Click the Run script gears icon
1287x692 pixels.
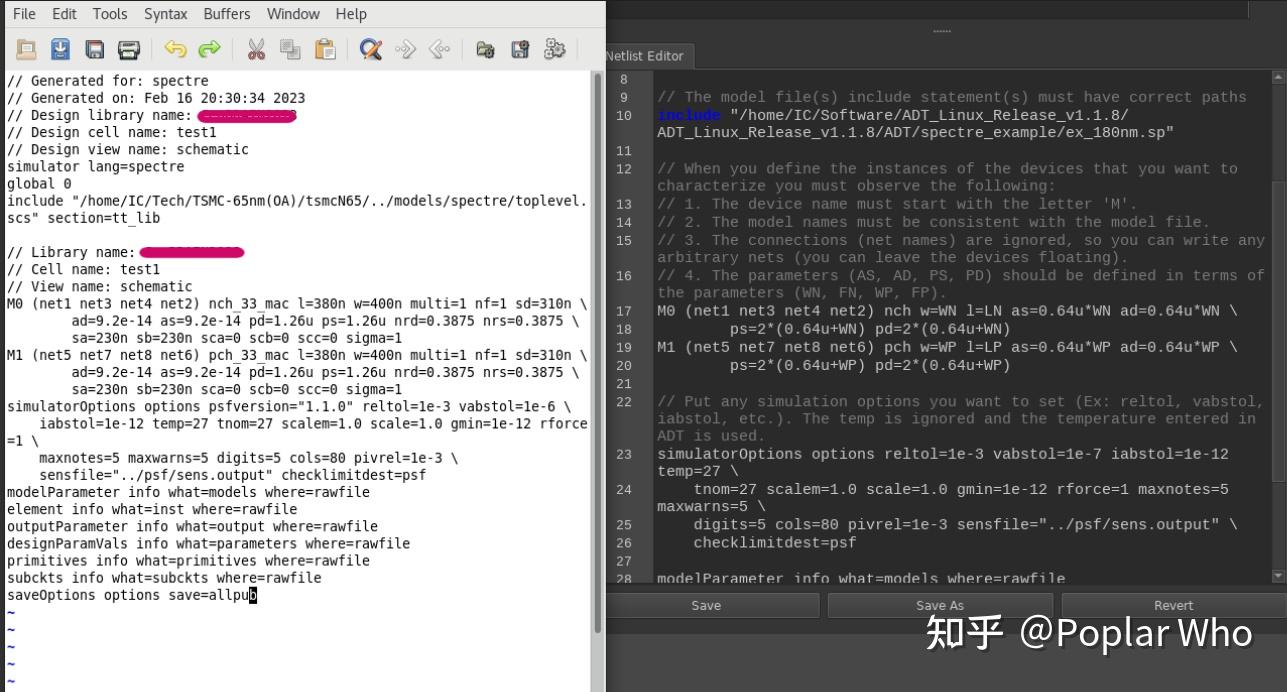point(555,49)
